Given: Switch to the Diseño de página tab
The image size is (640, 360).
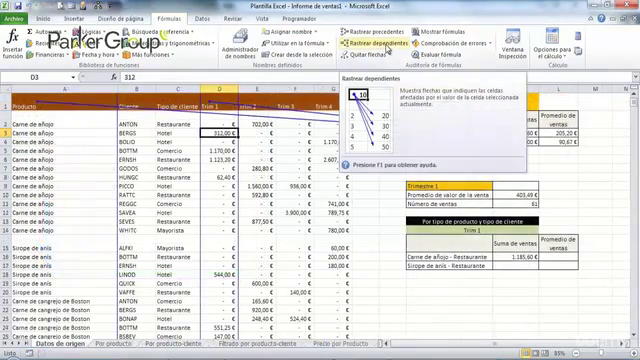Looking at the screenshot, I should click(120, 19).
